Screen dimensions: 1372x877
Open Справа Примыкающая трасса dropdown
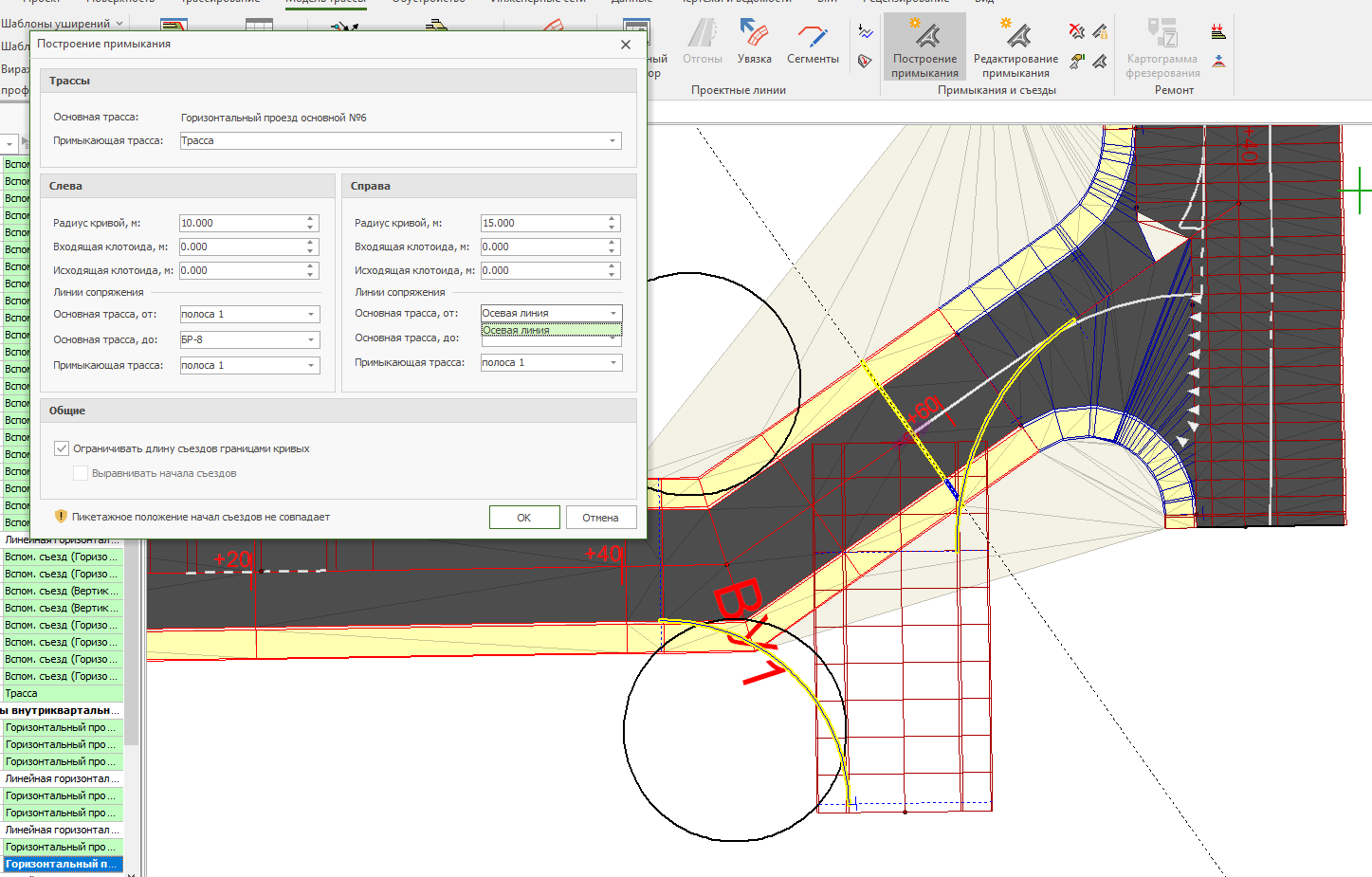click(x=551, y=362)
